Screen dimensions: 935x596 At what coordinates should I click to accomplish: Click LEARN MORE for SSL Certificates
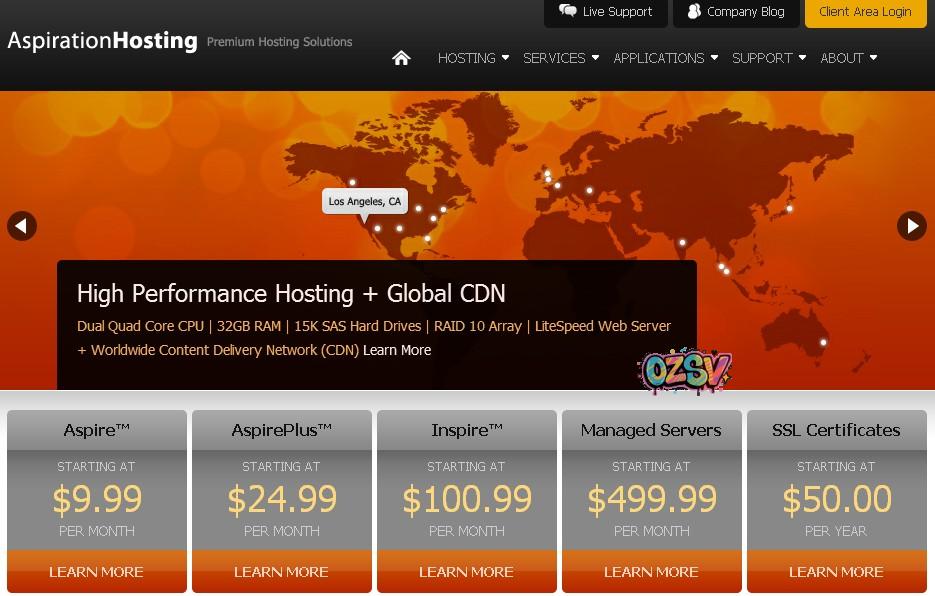(836, 572)
